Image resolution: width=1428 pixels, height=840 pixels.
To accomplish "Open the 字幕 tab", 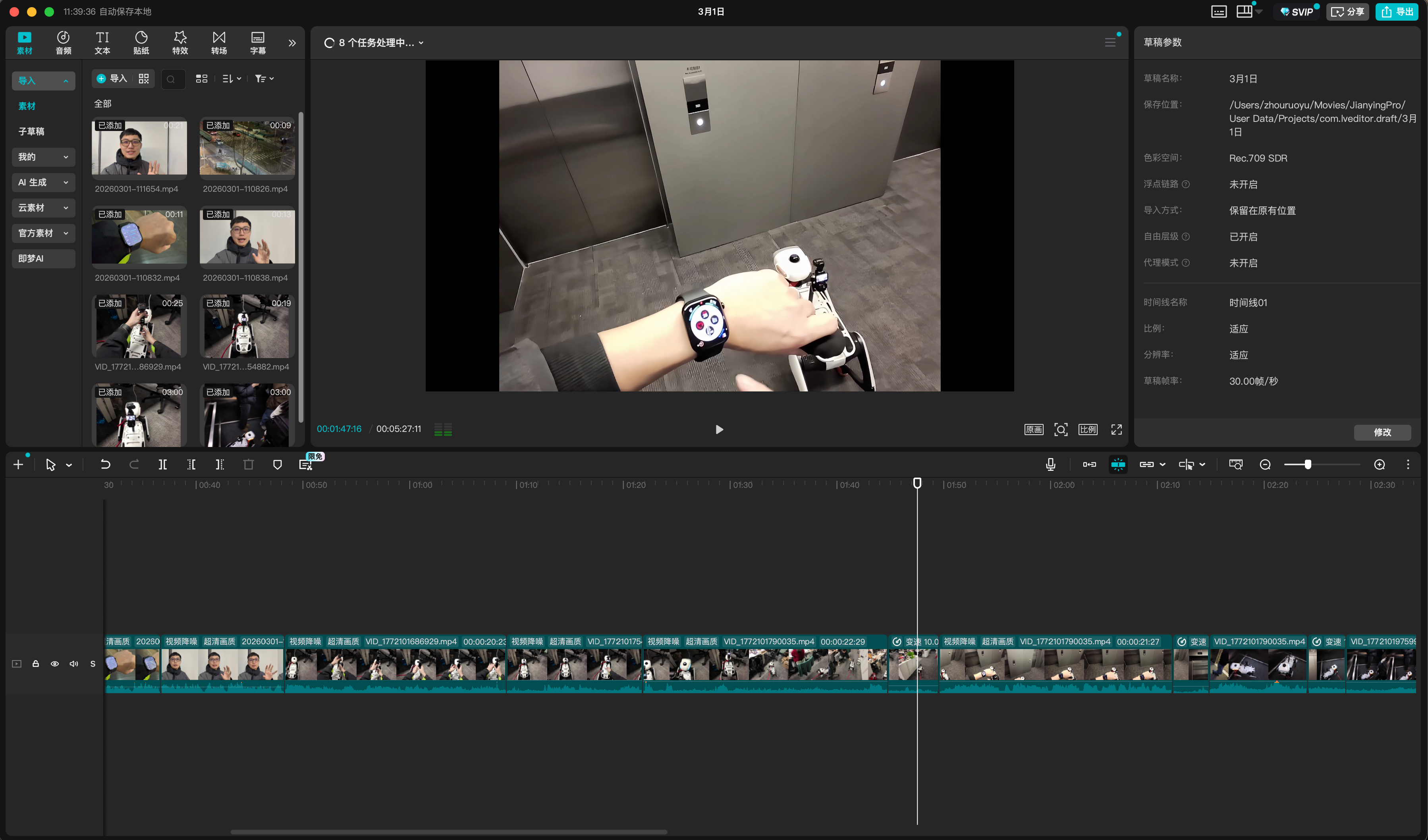I will (x=257, y=43).
